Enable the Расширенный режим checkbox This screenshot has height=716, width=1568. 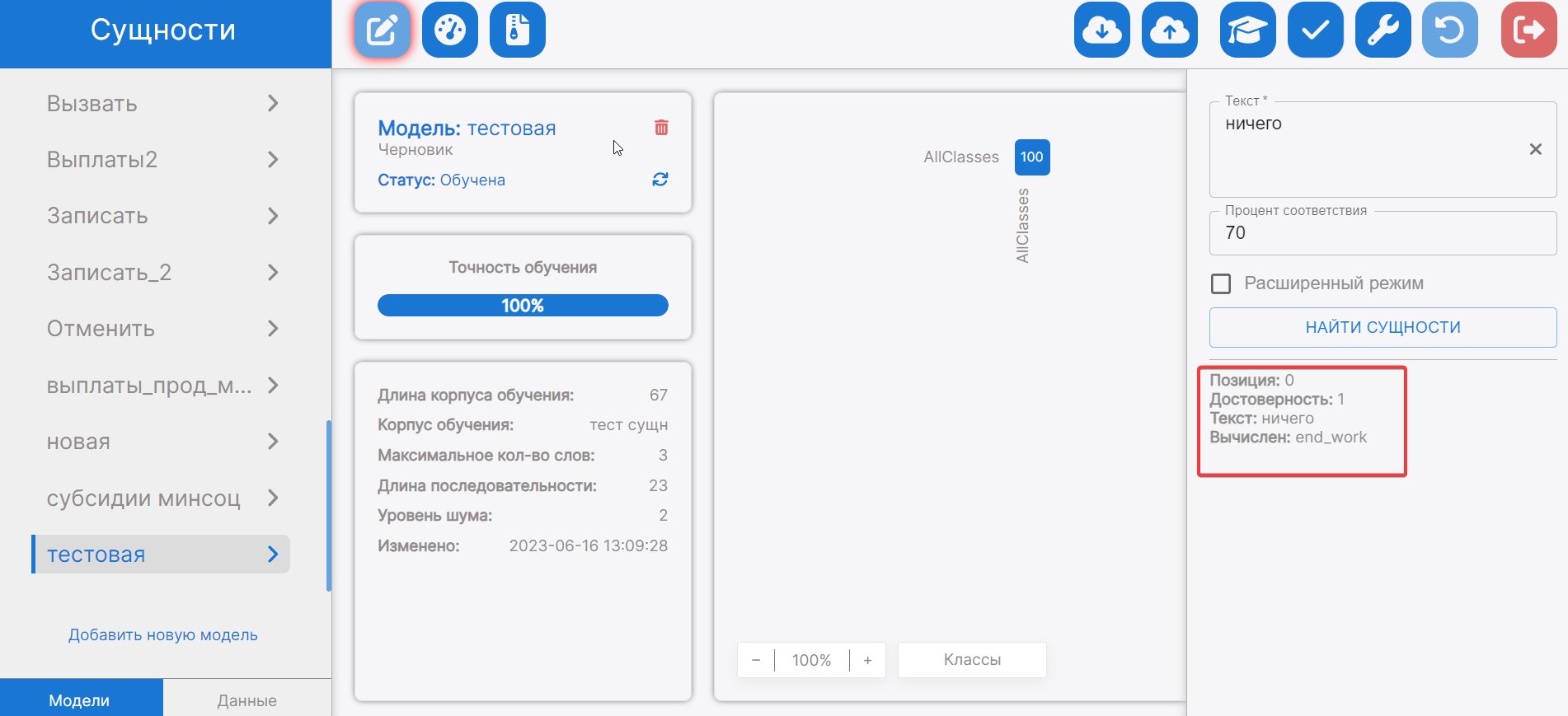pos(1221,284)
